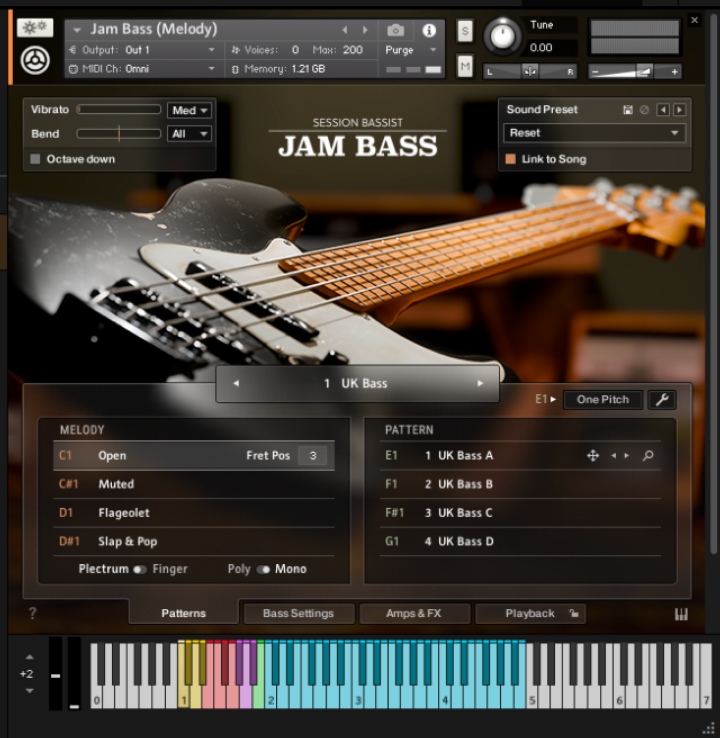This screenshot has height=738, width=720.
Task: Switch to the Playback tab
Action: (x=530, y=613)
